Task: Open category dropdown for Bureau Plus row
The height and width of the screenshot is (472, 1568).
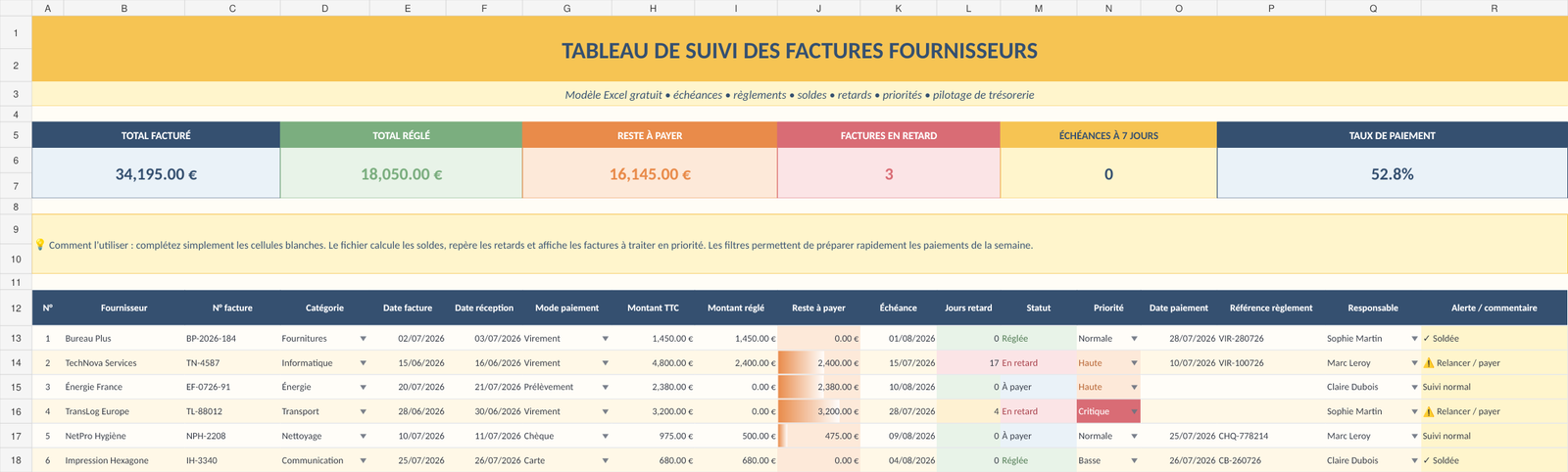Action: [363, 339]
